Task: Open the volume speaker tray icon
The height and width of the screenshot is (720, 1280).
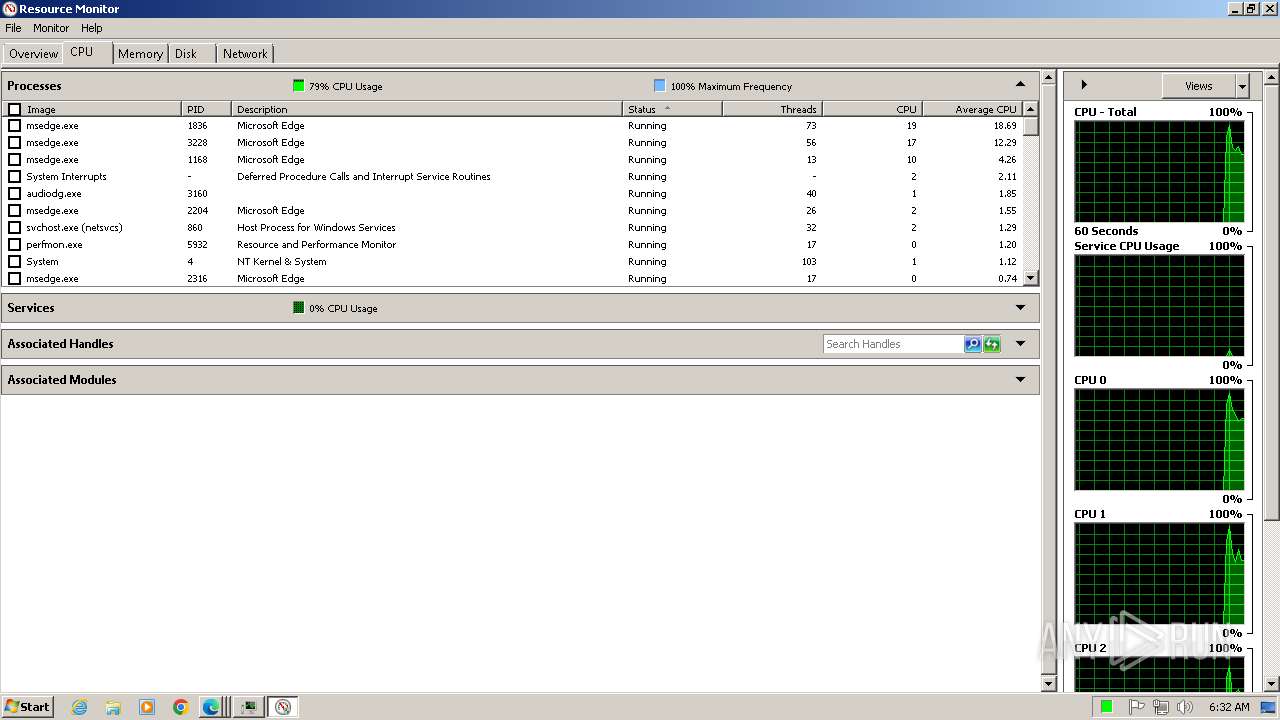Action: [x=1185, y=707]
